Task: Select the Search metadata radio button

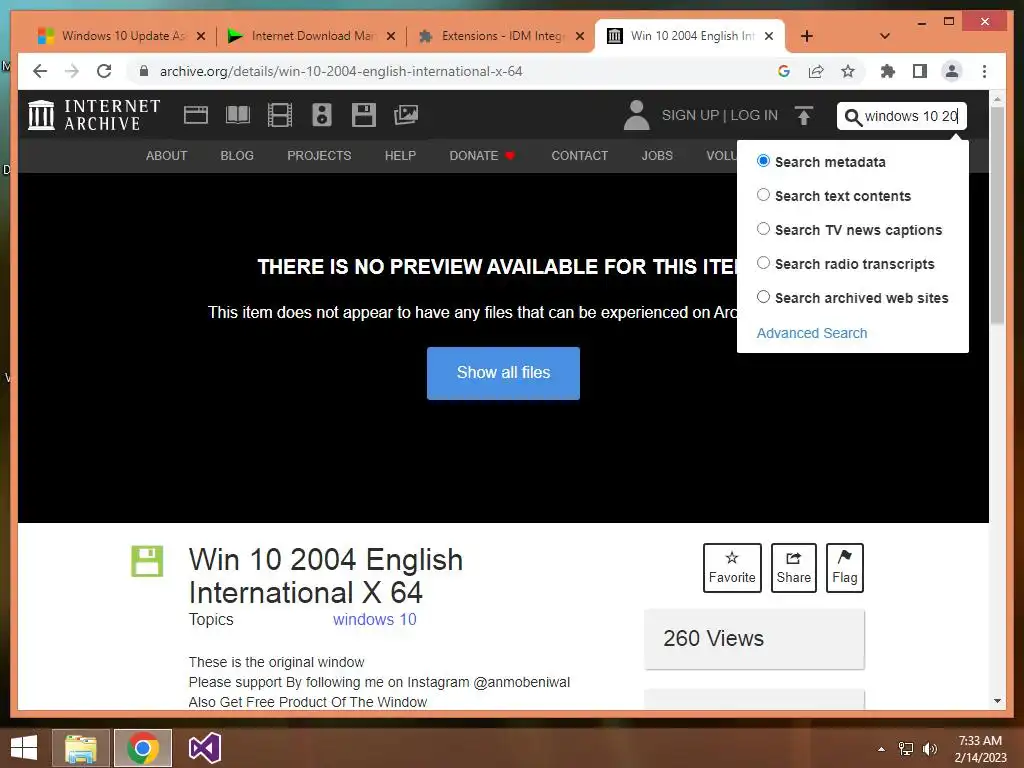Action: click(763, 161)
